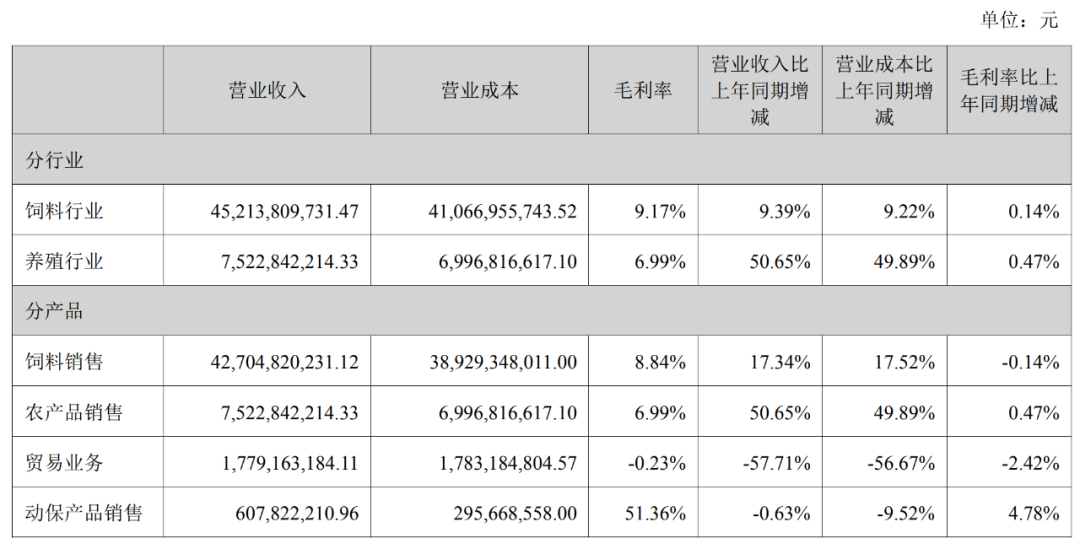Click the 4.78% margin change cell
This screenshot has width=1080, height=538.
click(1033, 513)
